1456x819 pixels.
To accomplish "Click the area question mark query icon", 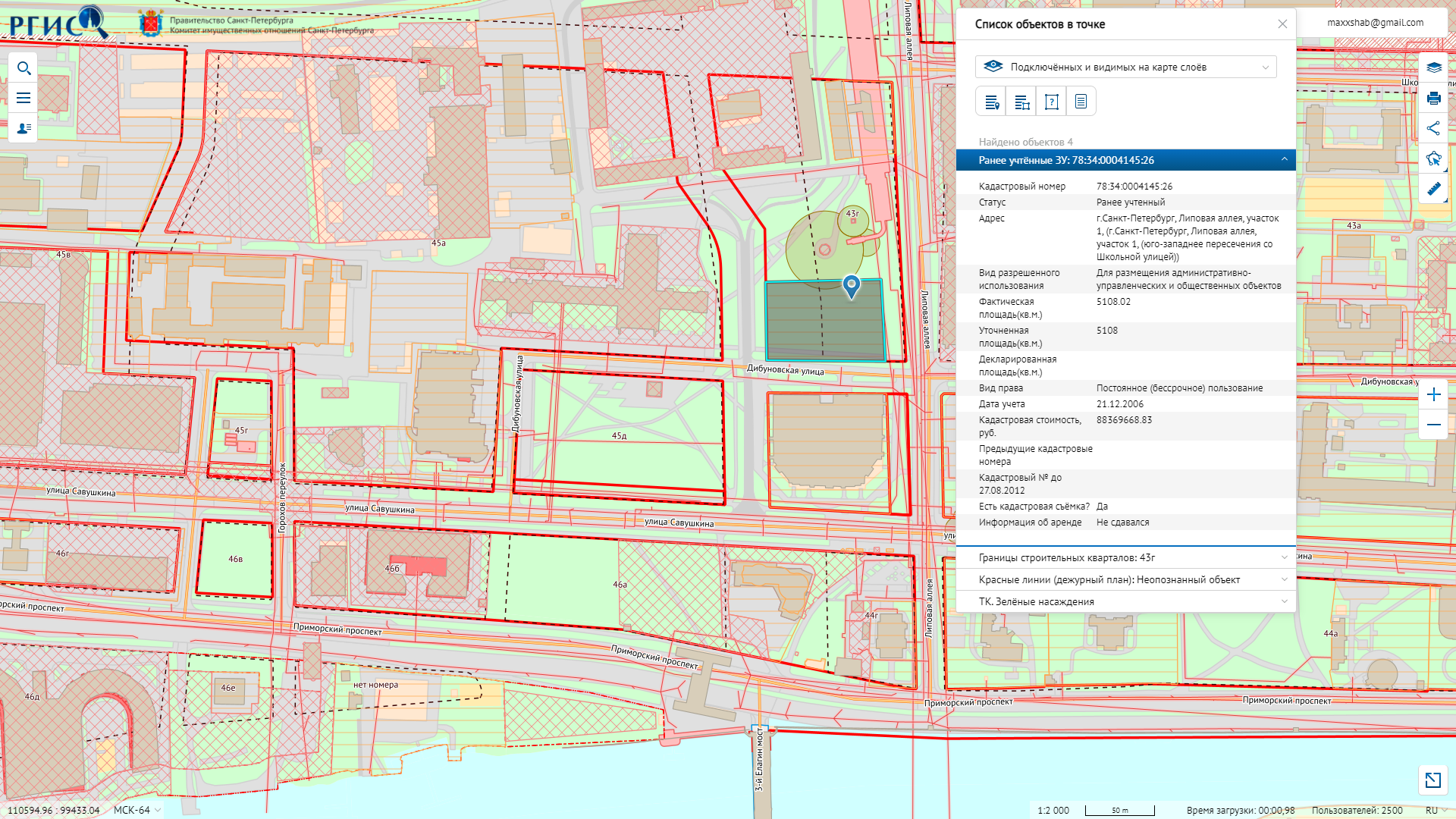I will [1051, 102].
